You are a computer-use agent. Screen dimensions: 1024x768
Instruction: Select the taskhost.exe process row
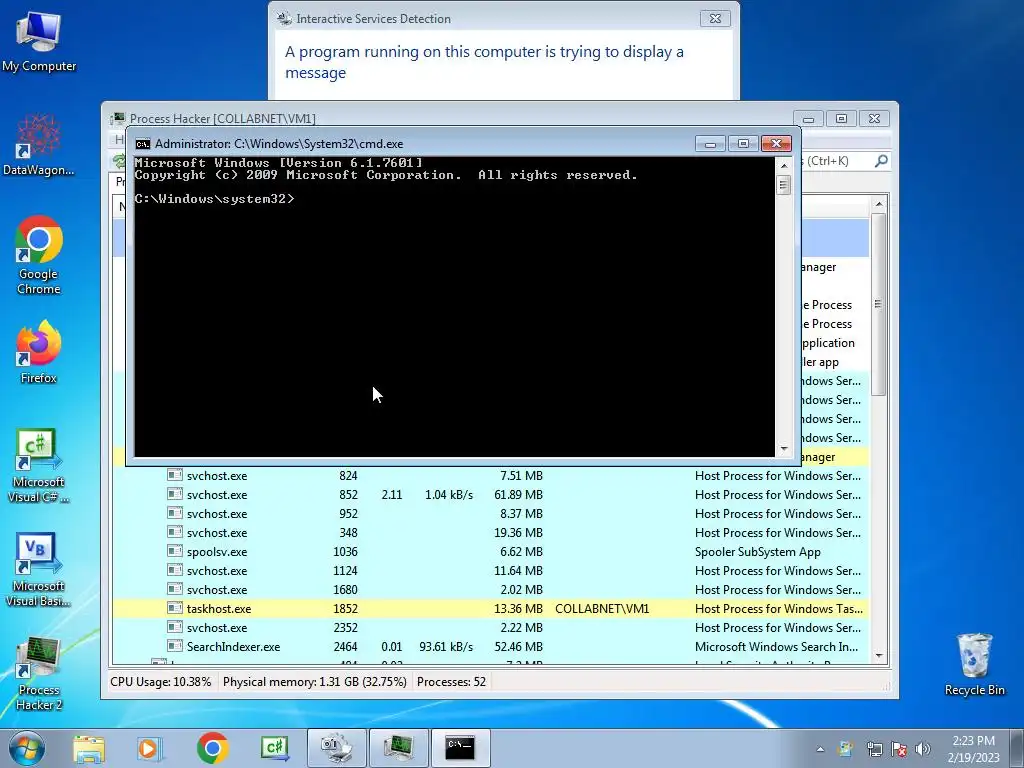[x=490, y=609]
